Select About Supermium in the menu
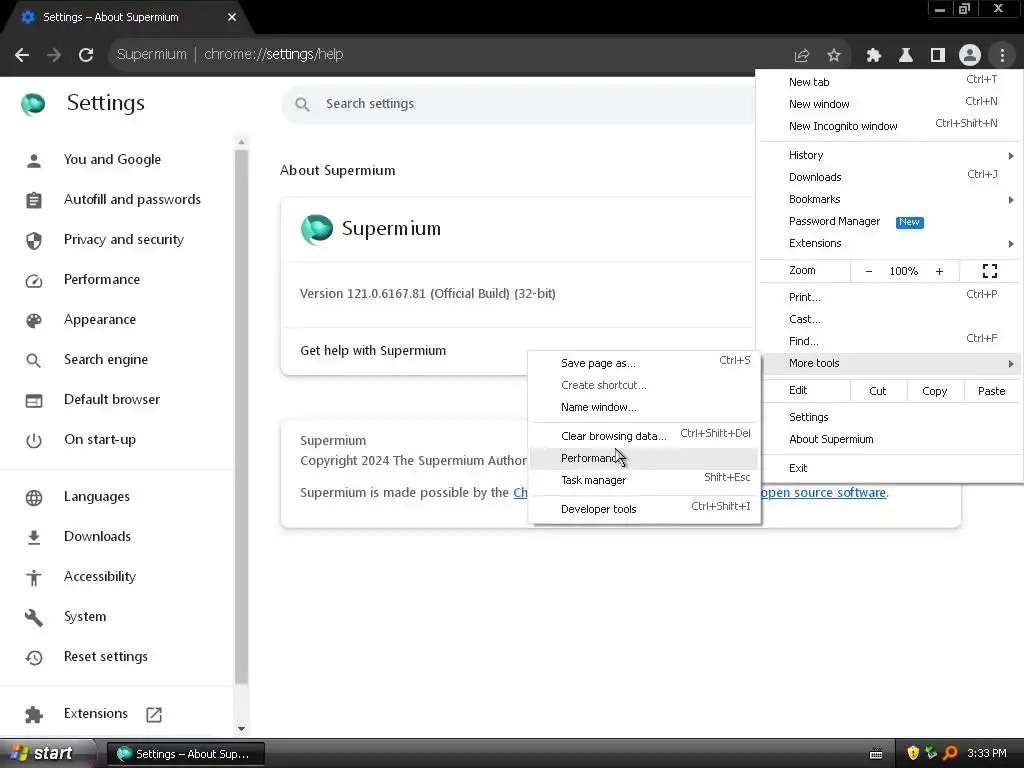The height and width of the screenshot is (768, 1024). [x=890, y=439]
